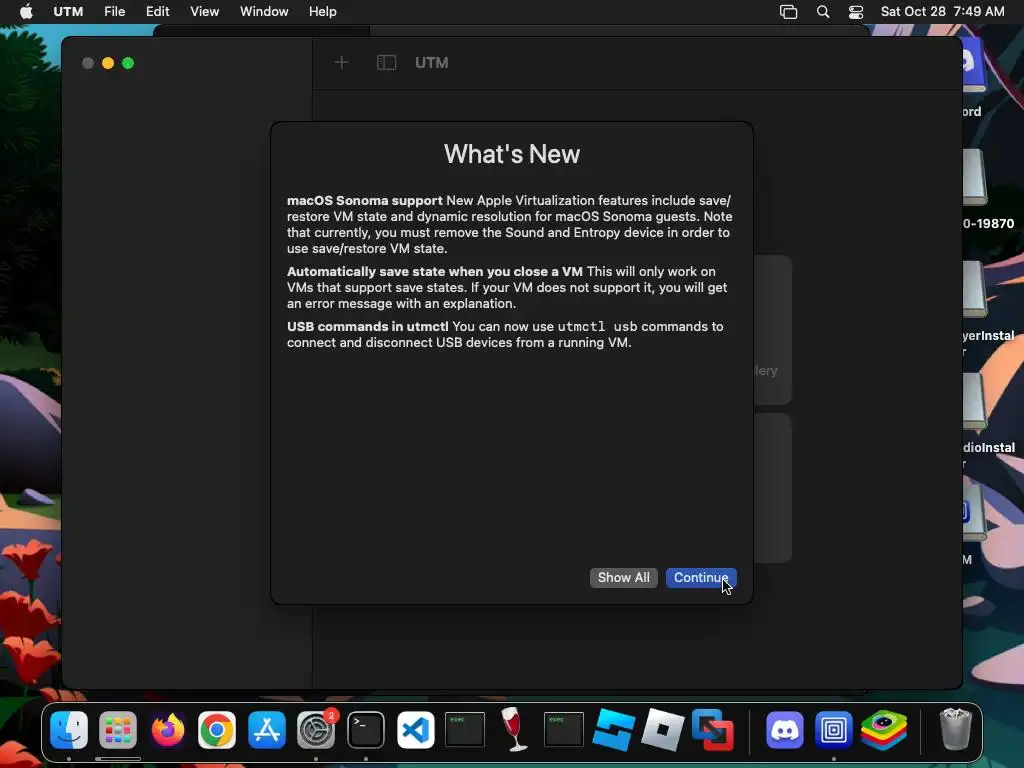Open Finder from the Dock
This screenshot has height=768, width=1024.
[69, 729]
